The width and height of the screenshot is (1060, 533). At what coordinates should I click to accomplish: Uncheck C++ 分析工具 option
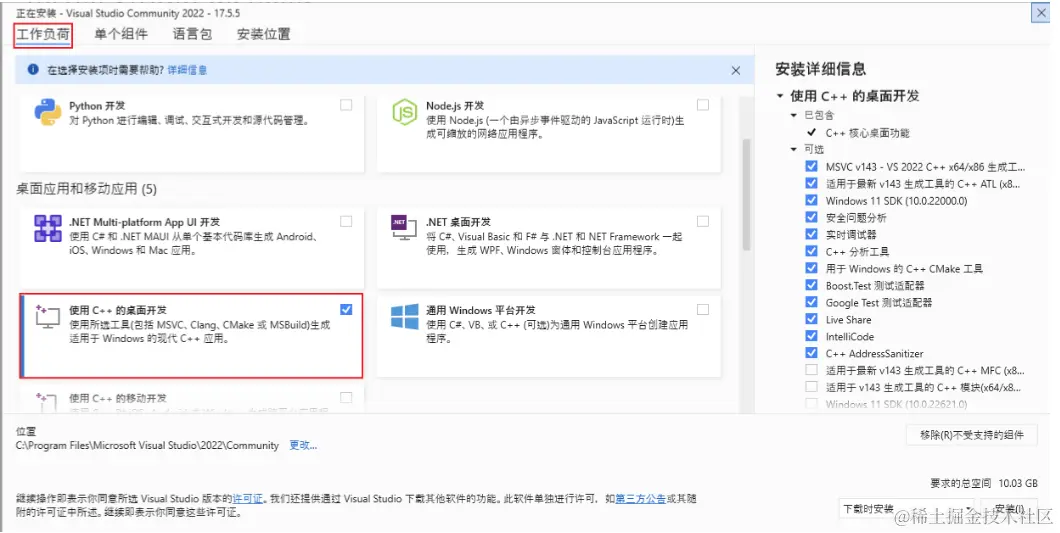pyautogui.click(x=811, y=251)
